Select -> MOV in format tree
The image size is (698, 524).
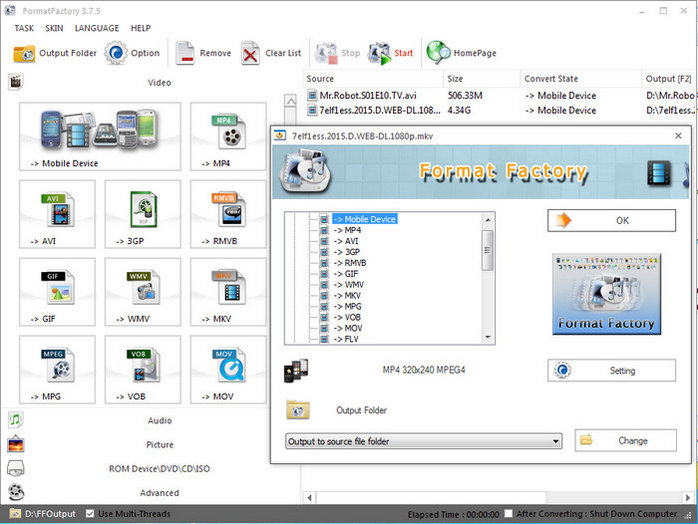pos(348,328)
